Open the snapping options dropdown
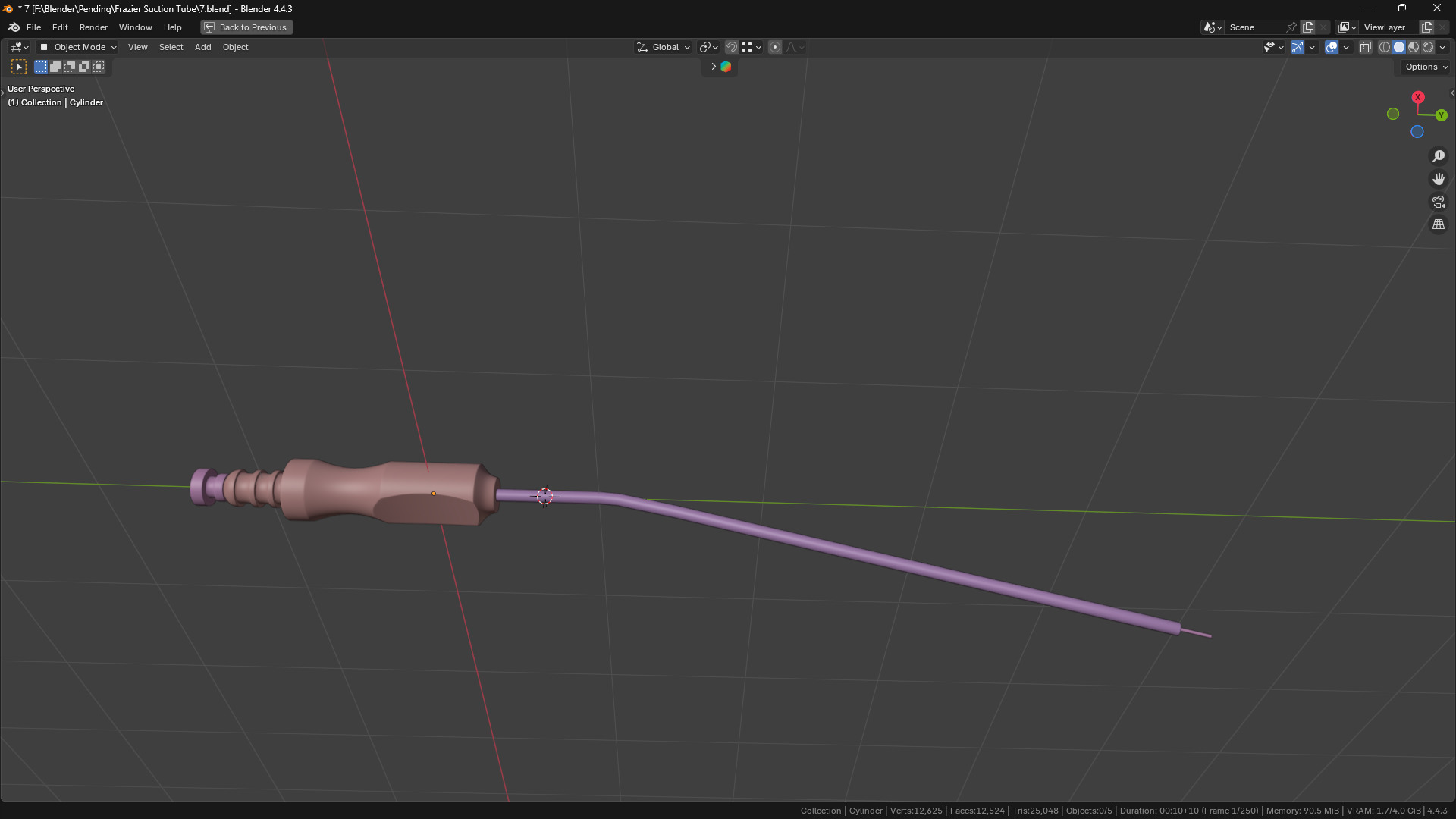 [x=752, y=47]
